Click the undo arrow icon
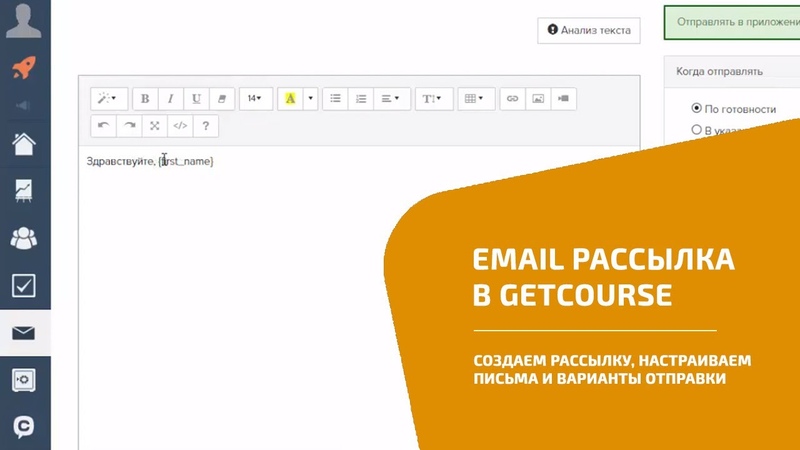This screenshot has height=450, width=800. (104, 126)
